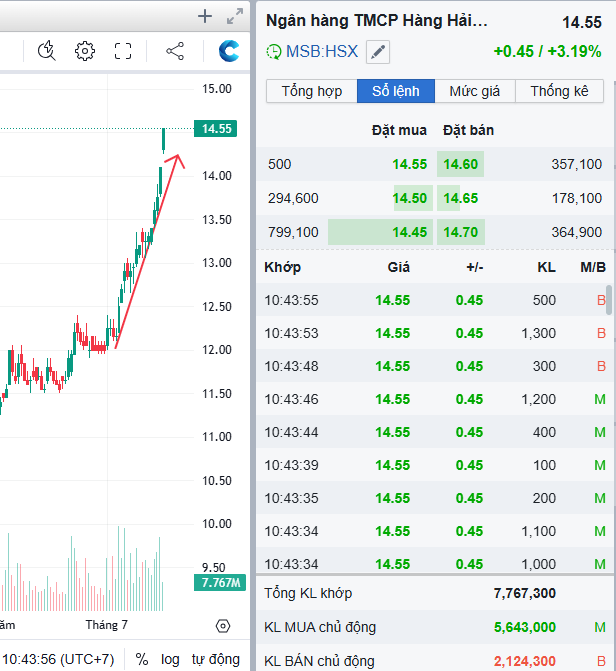Click the best ask price 14.60
The height and width of the screenshot is (671, 616).
point(461,164)
